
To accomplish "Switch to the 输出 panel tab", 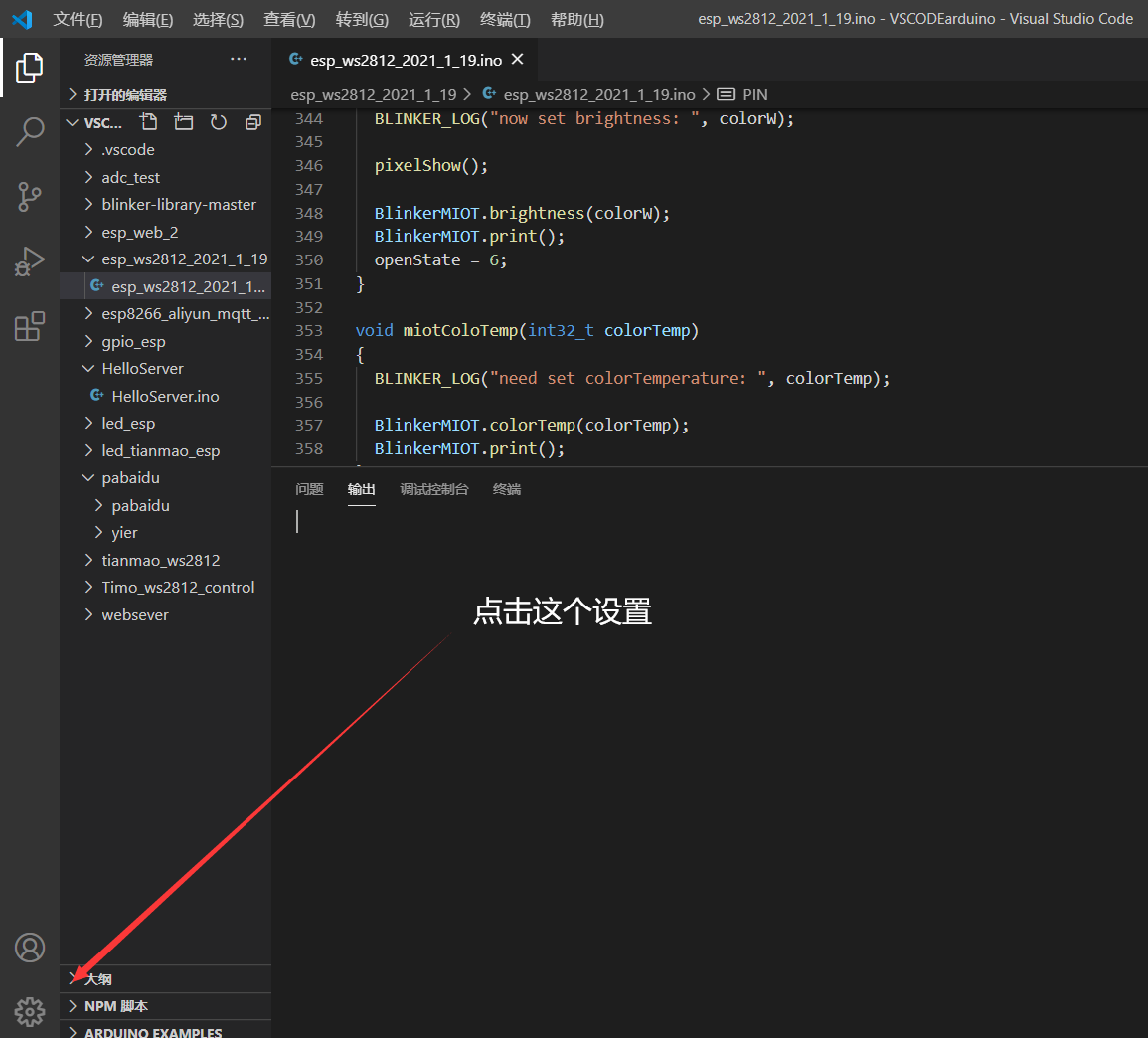I will coord(362,489).
